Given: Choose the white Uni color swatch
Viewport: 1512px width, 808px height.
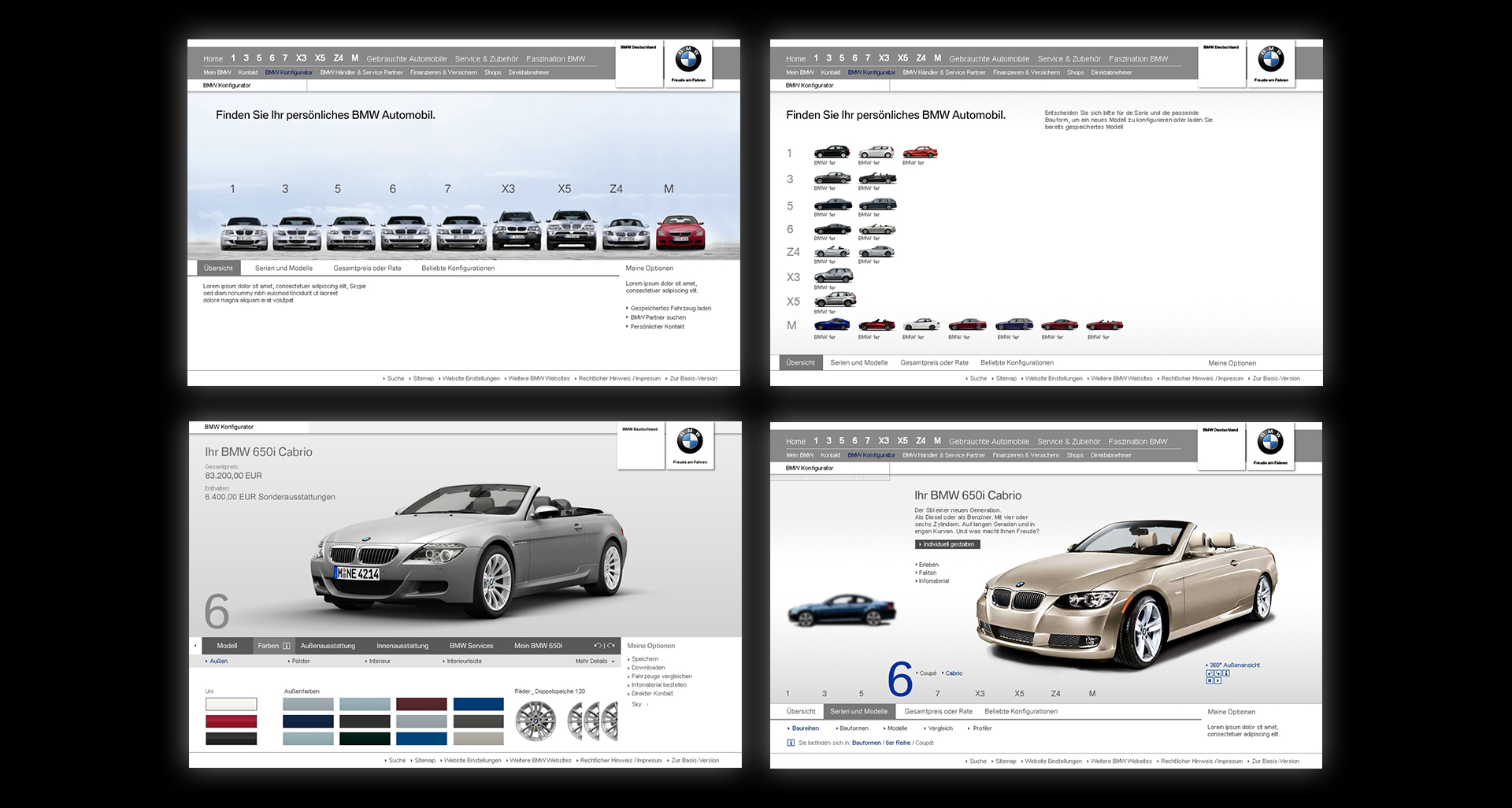Looking at the screenshot, I should (x=231, y=704).
